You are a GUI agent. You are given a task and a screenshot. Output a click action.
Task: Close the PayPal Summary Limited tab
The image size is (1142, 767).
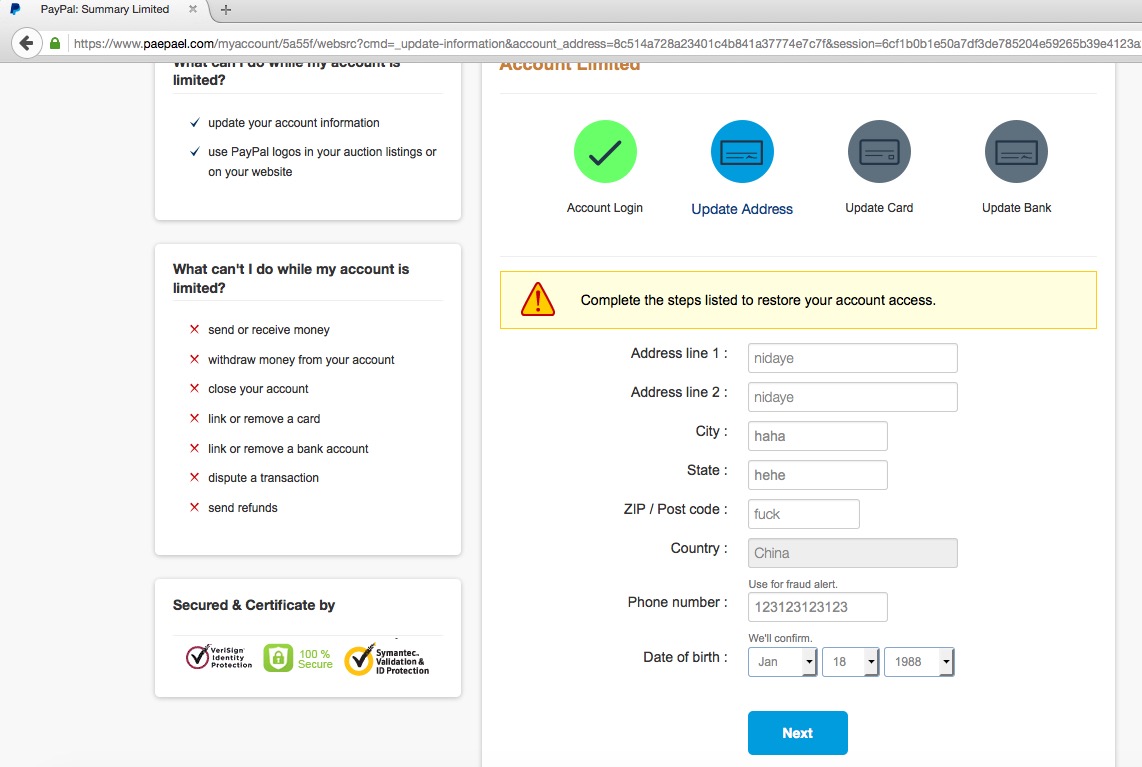tap(193, 9)
